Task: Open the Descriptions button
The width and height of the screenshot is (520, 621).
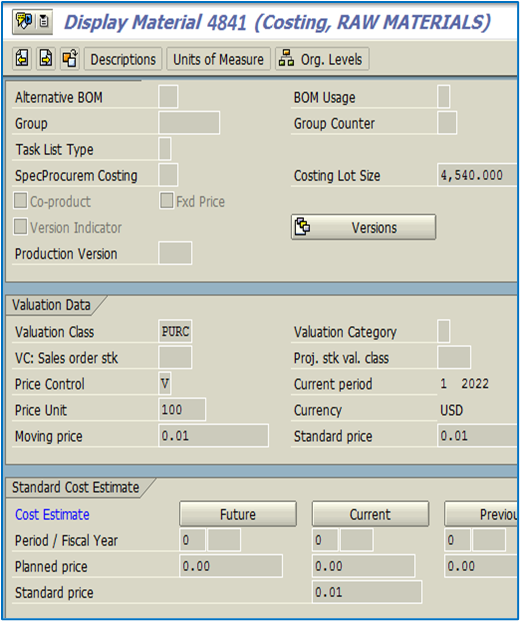Action: click(123, 59)
